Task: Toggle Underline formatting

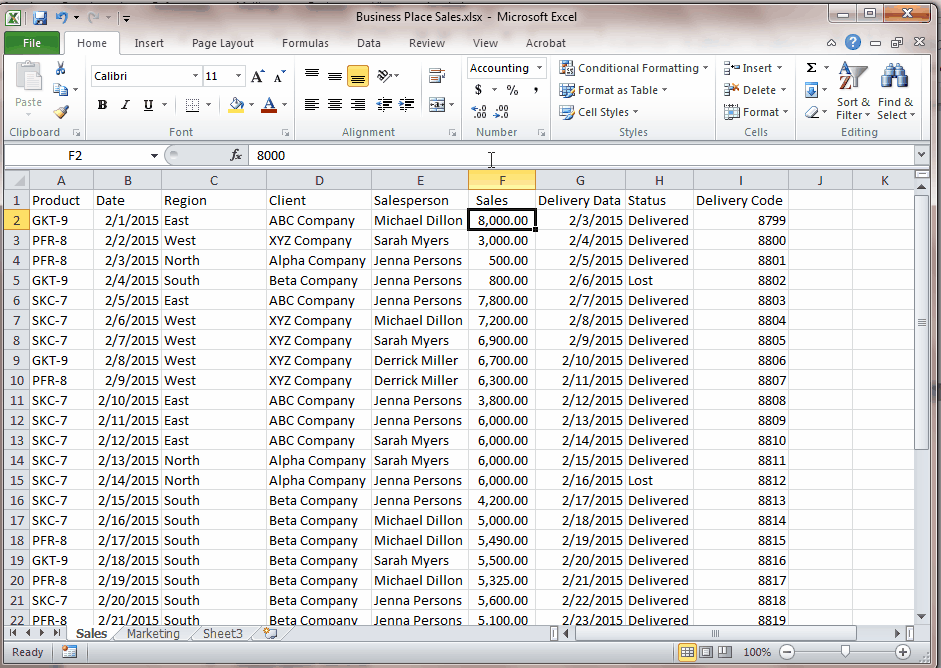Action: point(148,105)
